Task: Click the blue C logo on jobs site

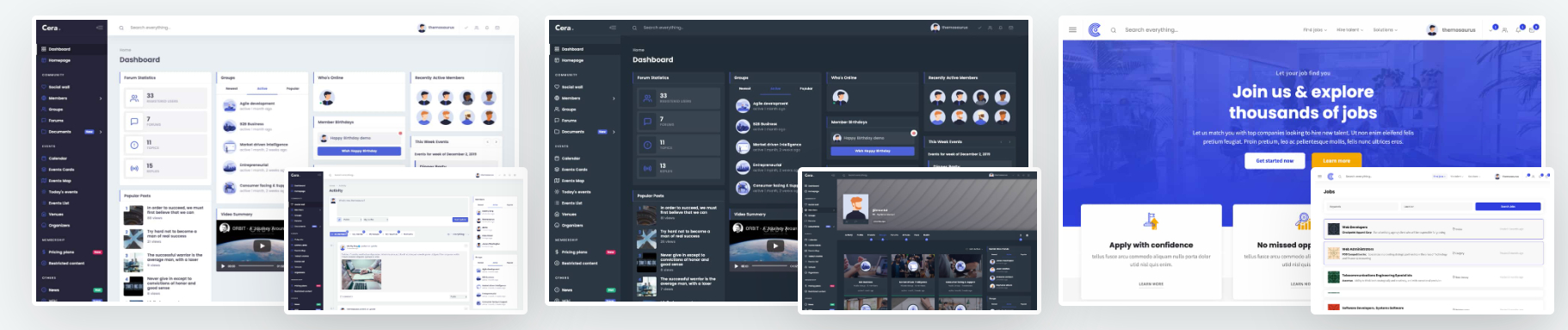Action: [x=1095, y=29]
